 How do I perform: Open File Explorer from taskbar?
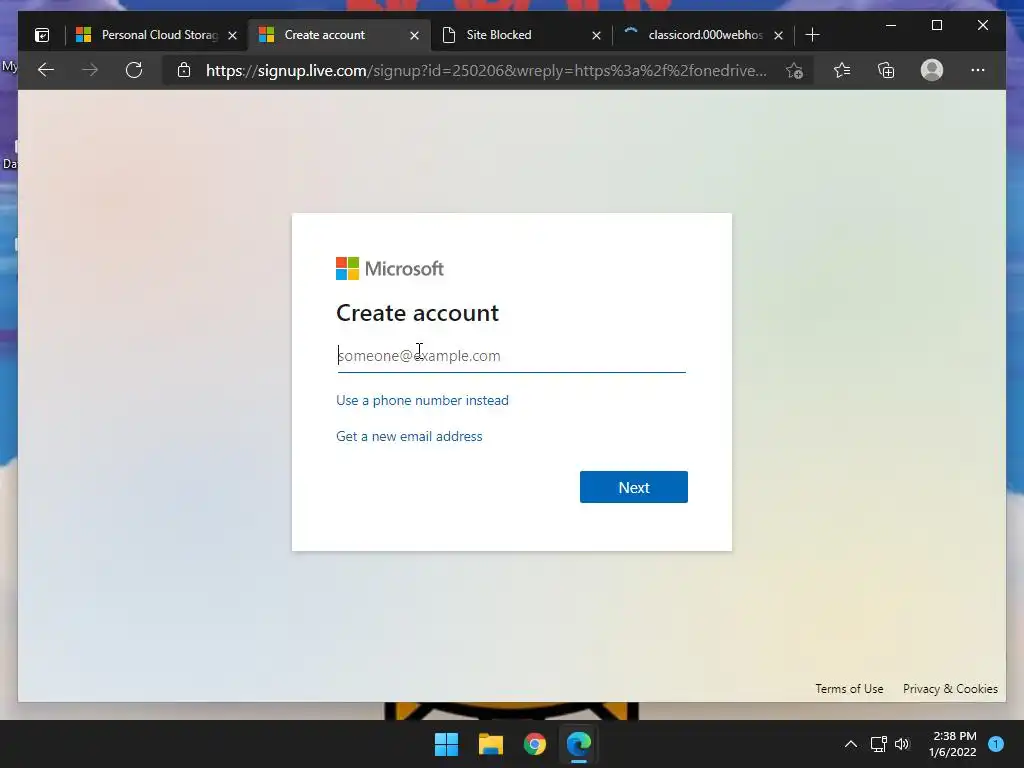490,744
